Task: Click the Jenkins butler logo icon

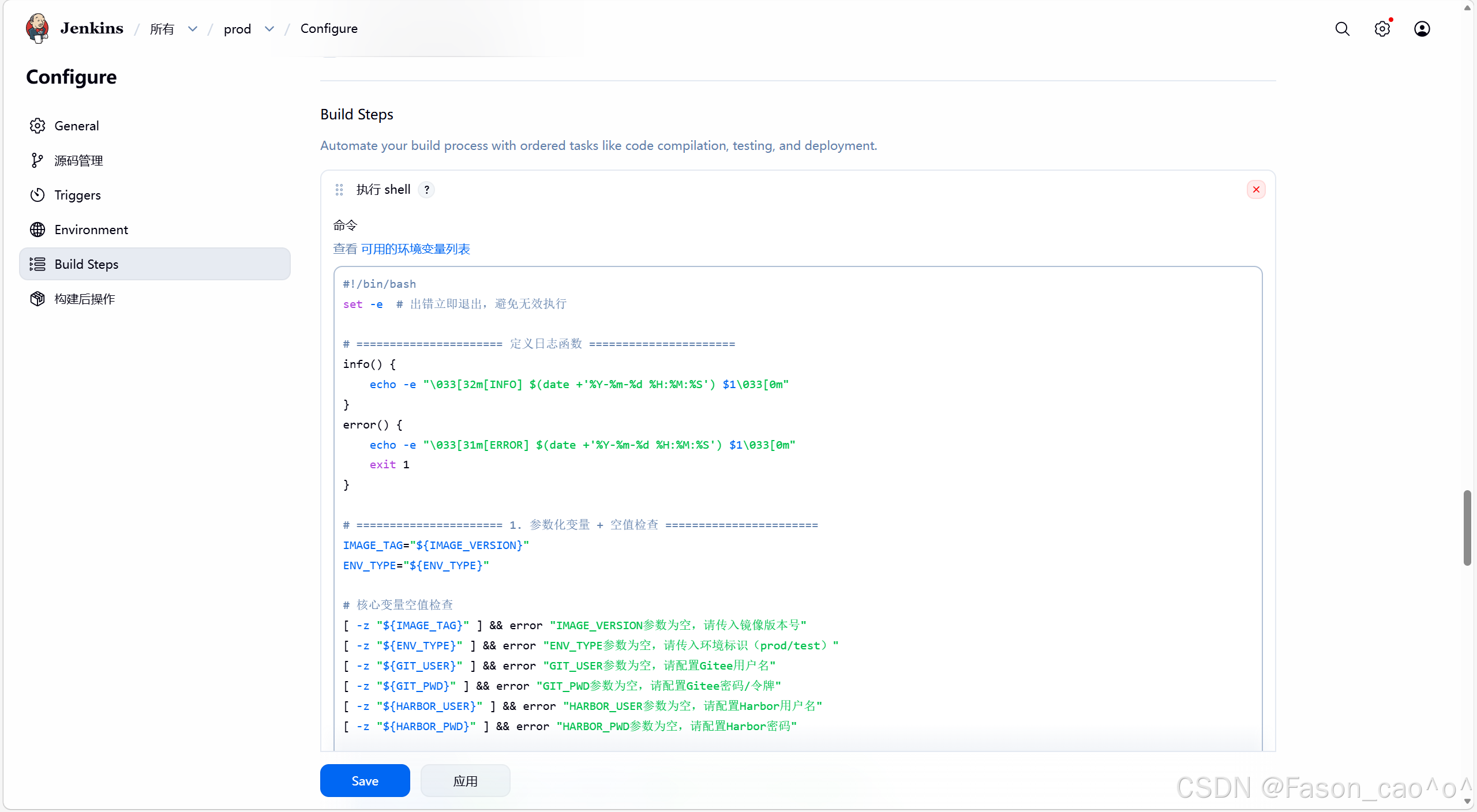Action: coord(38,28)
